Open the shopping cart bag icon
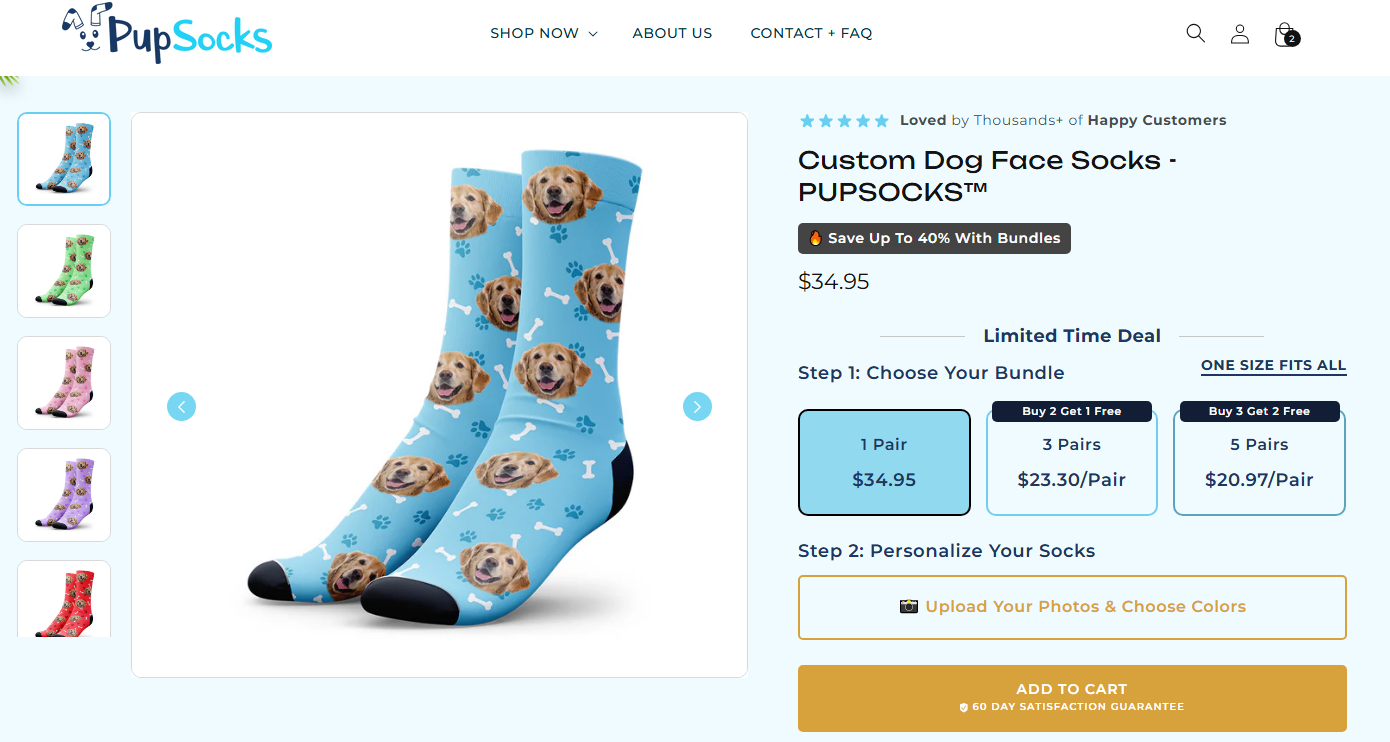This screenshot has width=1390, height=742. click(1285, 35)
